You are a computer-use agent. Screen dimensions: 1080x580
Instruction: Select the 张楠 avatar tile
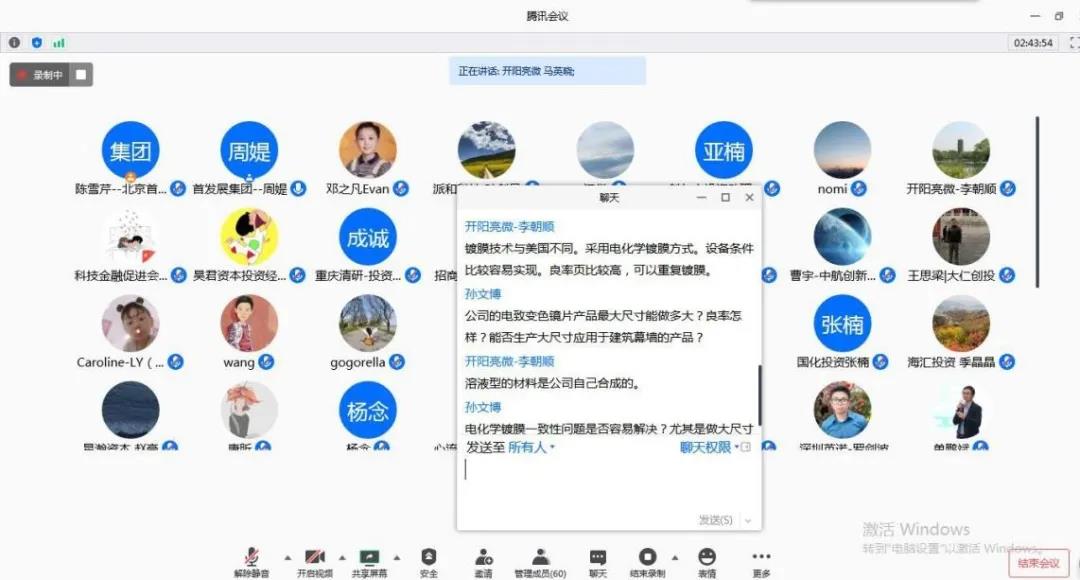coord(842,324)
